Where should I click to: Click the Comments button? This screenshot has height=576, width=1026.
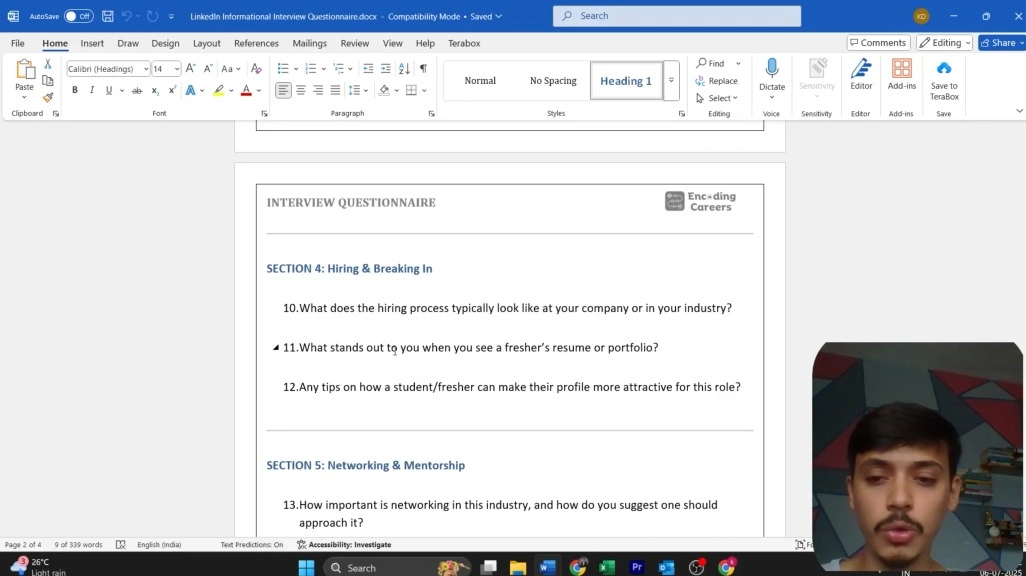coord(878,43)
